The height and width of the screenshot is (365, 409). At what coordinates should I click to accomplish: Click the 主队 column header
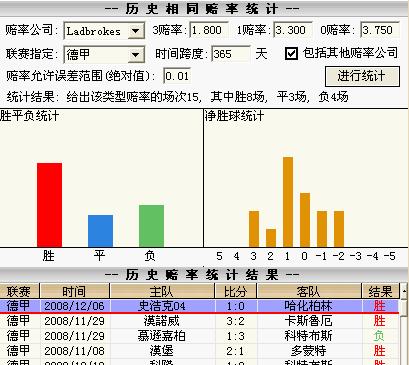pos(162,291)
